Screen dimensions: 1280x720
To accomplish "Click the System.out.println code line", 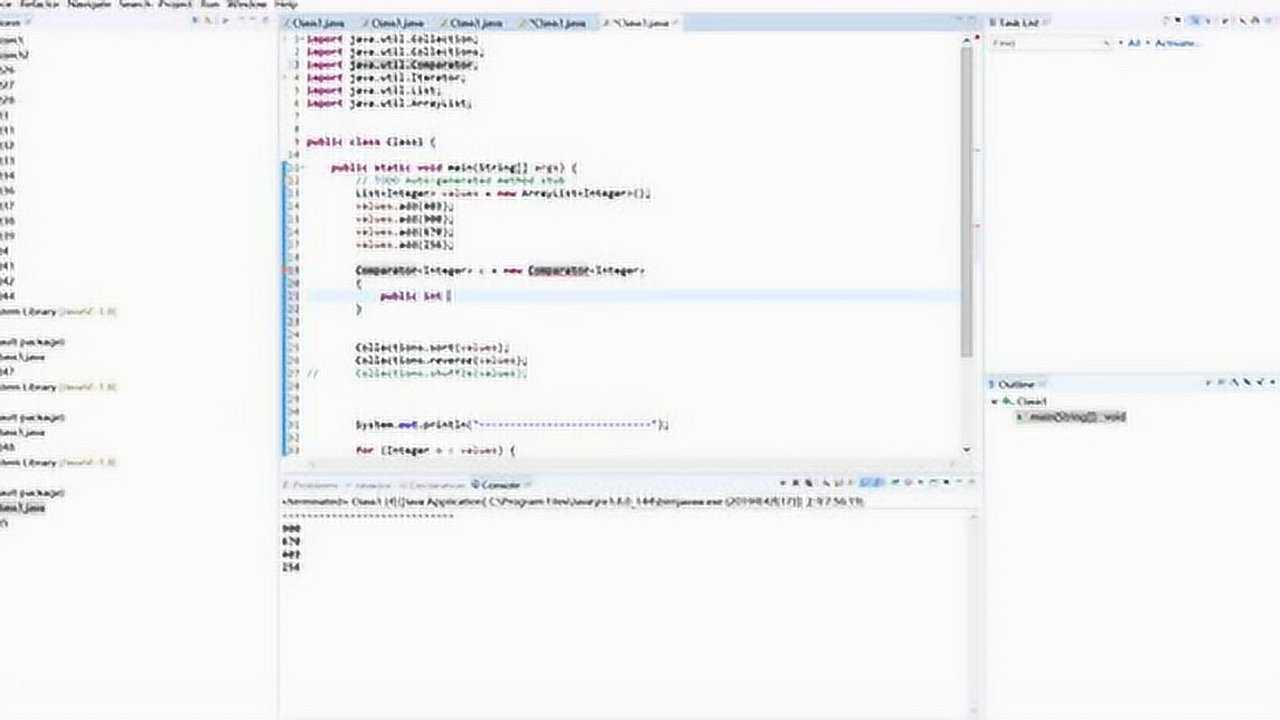I will 512,424.
